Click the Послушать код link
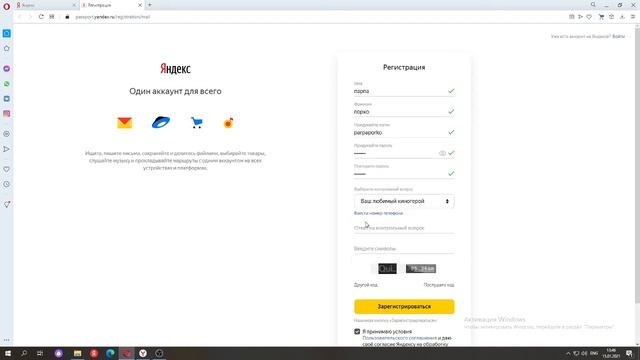The image size is (640, 360). click(x=439, y=285)
